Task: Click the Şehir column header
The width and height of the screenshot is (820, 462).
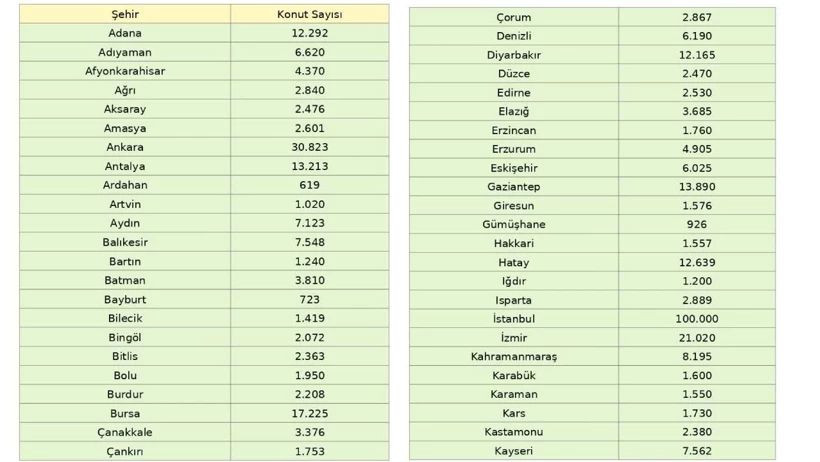Action: click(125, 14)
